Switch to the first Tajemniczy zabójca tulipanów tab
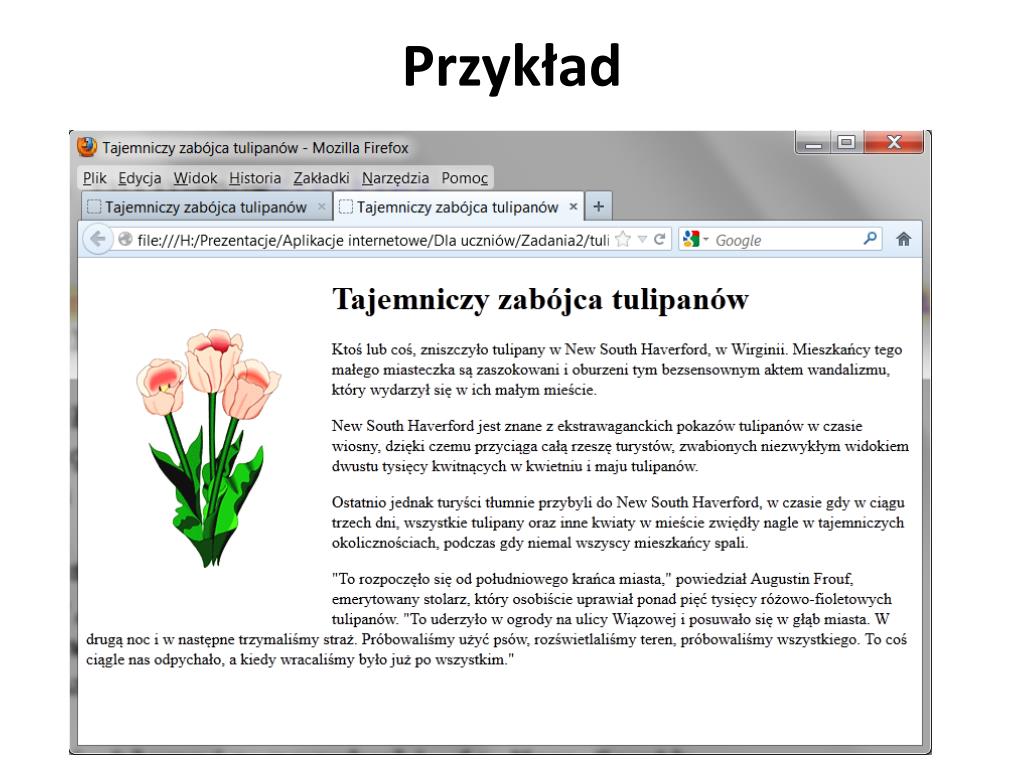Image resolution: width=1024 pixels, height=768 pixels. pos(206,207)
